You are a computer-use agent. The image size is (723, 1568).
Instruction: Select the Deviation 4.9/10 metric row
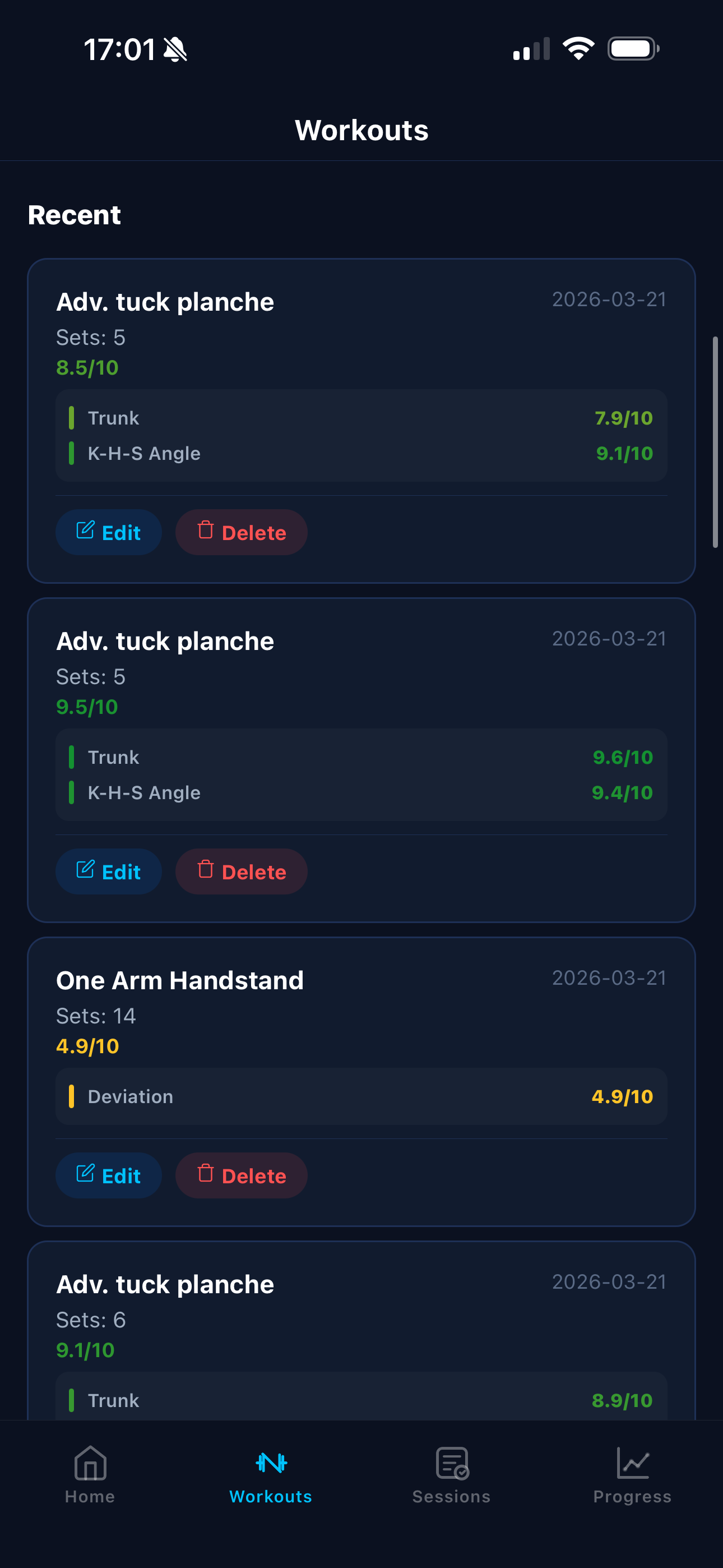click(361, 1096)
